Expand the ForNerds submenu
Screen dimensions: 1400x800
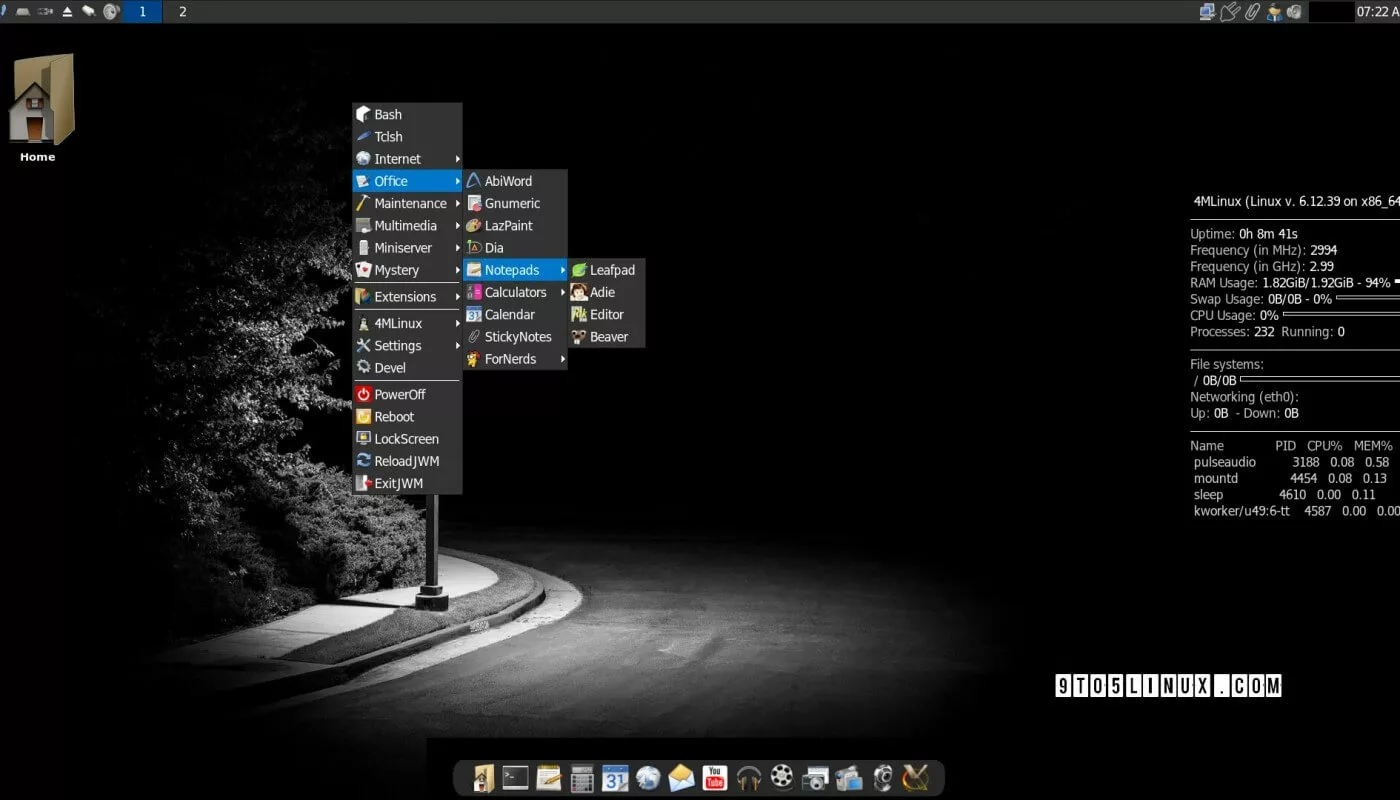[x=515, y=359]
